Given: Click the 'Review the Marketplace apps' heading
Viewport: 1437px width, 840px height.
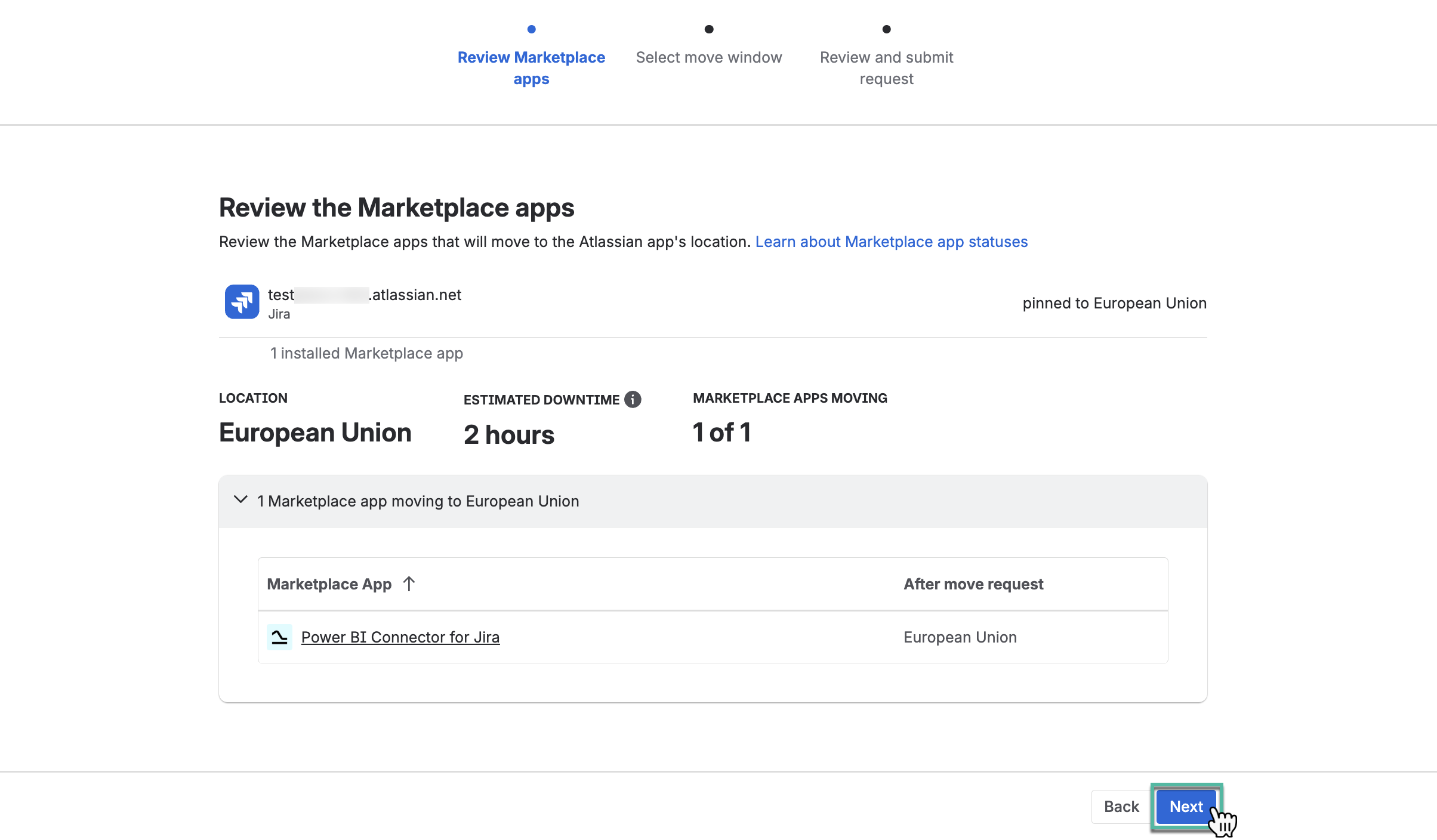Looking at the screenshot, I should [396, 208].
